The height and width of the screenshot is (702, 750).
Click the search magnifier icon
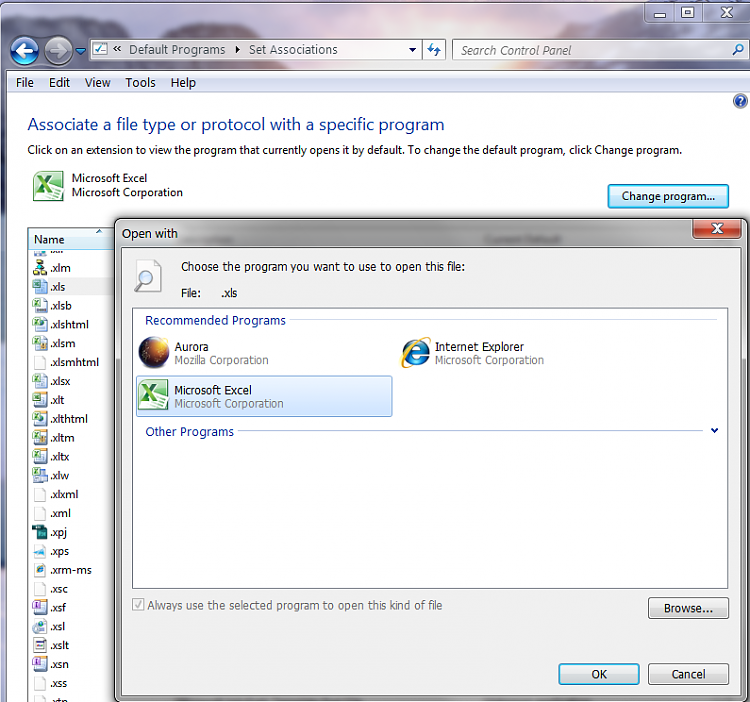738,50
